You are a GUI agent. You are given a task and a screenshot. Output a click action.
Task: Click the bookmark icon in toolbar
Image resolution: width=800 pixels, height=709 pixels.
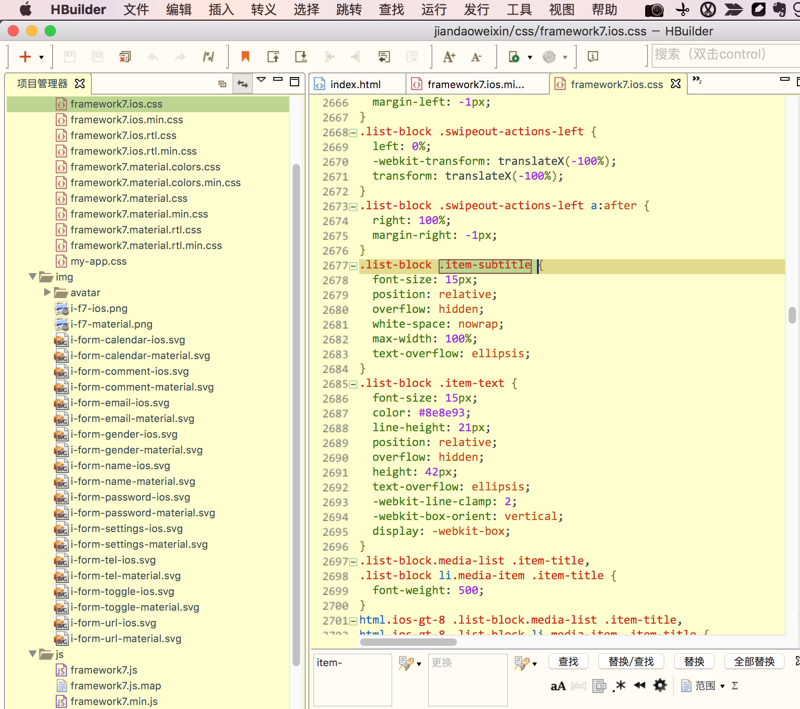tap(245, 57)
